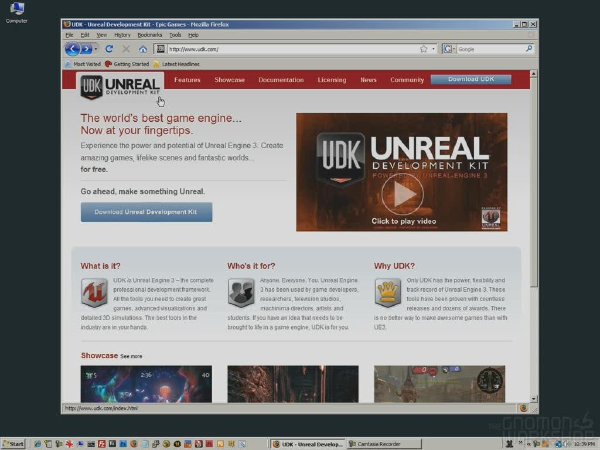Click the Firefox back arrow button
The width and height of the screenshot is (600, 450).
tap(72, 49)
